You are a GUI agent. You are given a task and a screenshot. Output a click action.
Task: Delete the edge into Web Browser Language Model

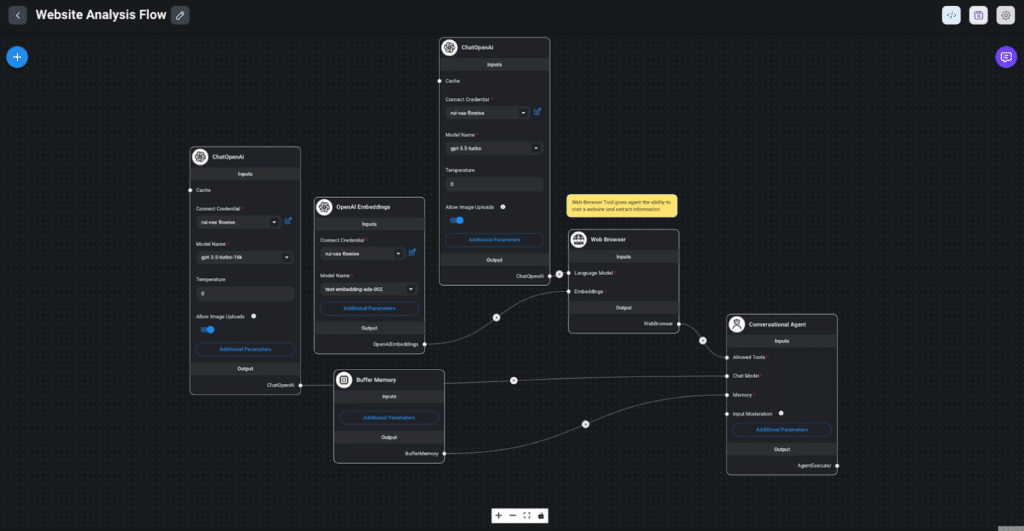click(x=559, y=274)
